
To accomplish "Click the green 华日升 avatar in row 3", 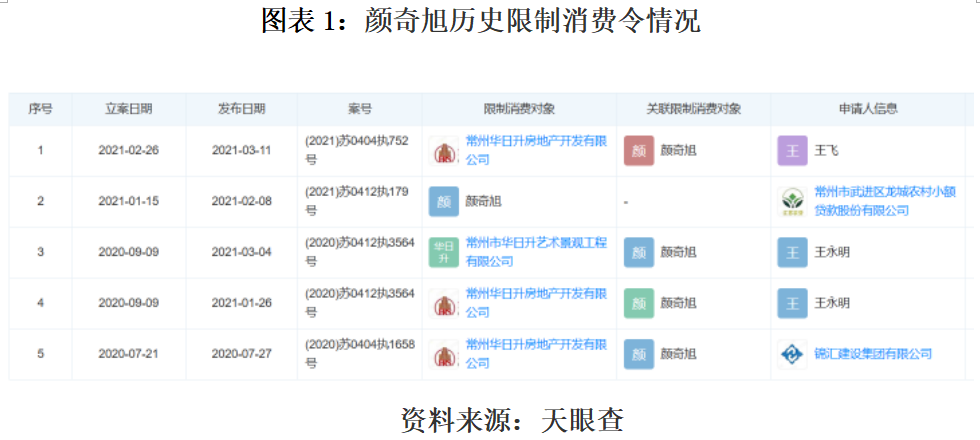I will [444, 252].
